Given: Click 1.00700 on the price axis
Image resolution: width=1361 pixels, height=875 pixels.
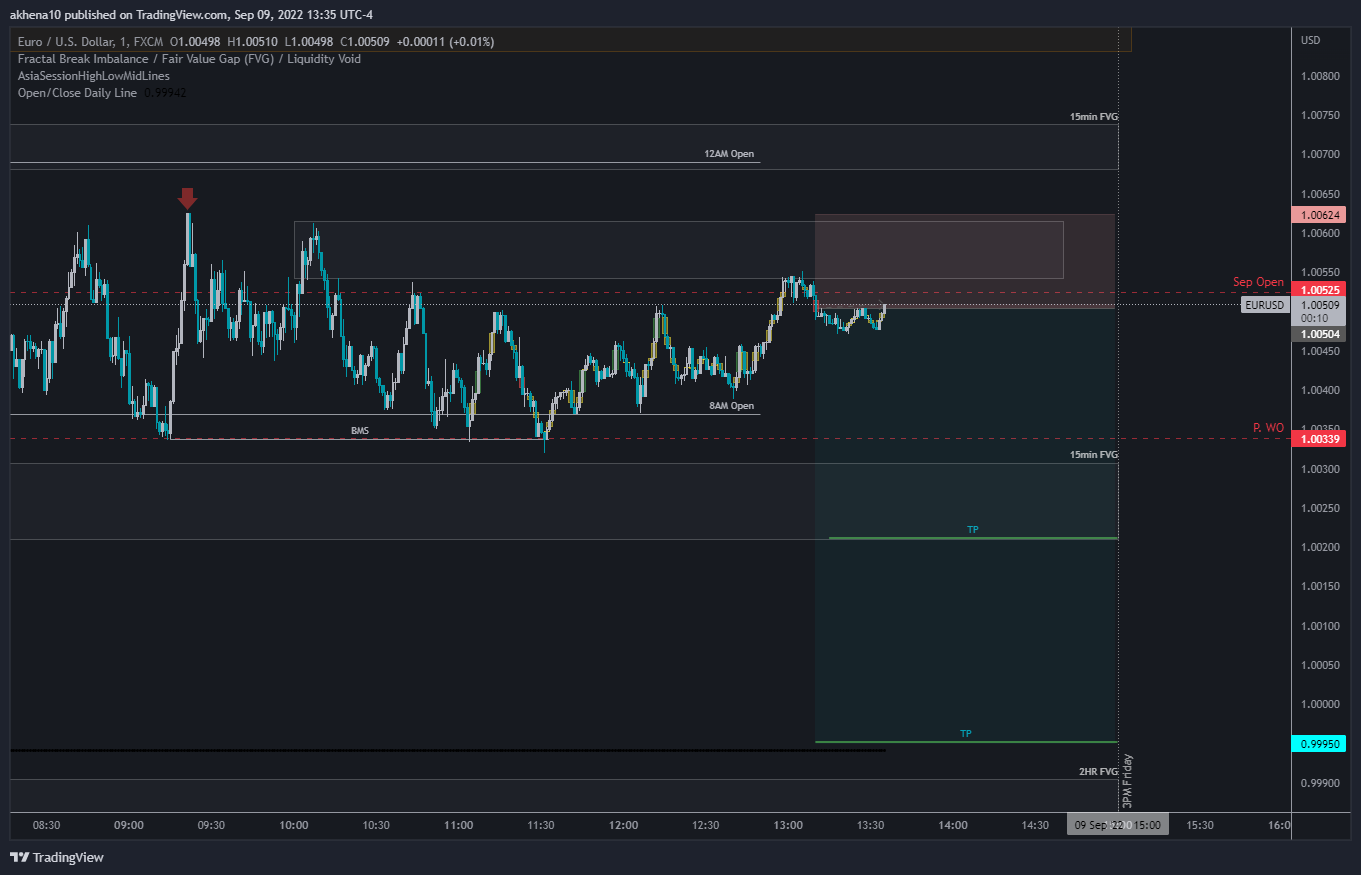Looking at the screenshot, I should click(x=1319, y=155).
